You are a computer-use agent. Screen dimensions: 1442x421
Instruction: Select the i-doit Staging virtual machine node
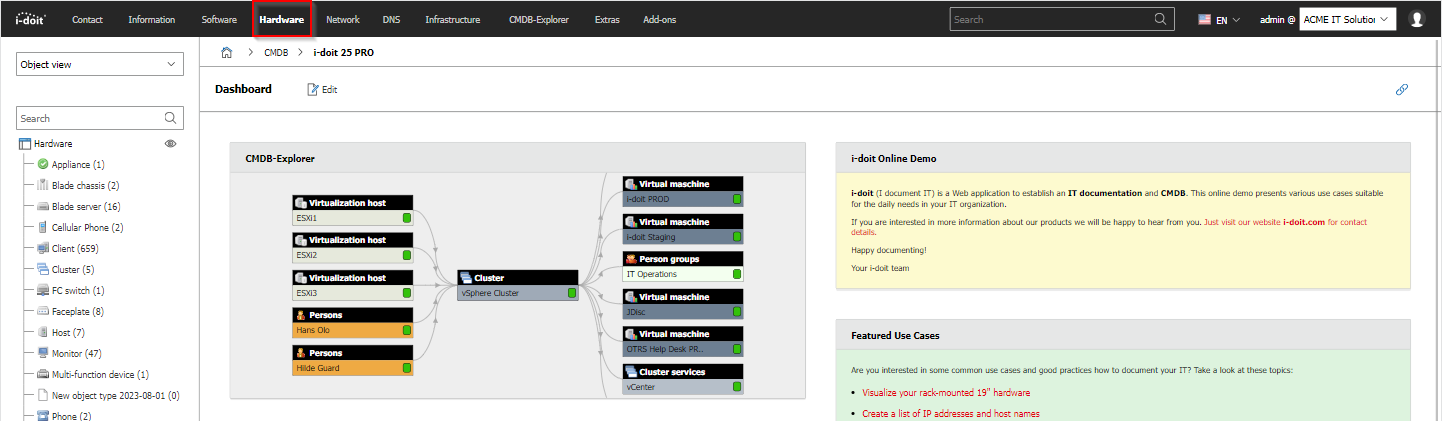(683, 229)
